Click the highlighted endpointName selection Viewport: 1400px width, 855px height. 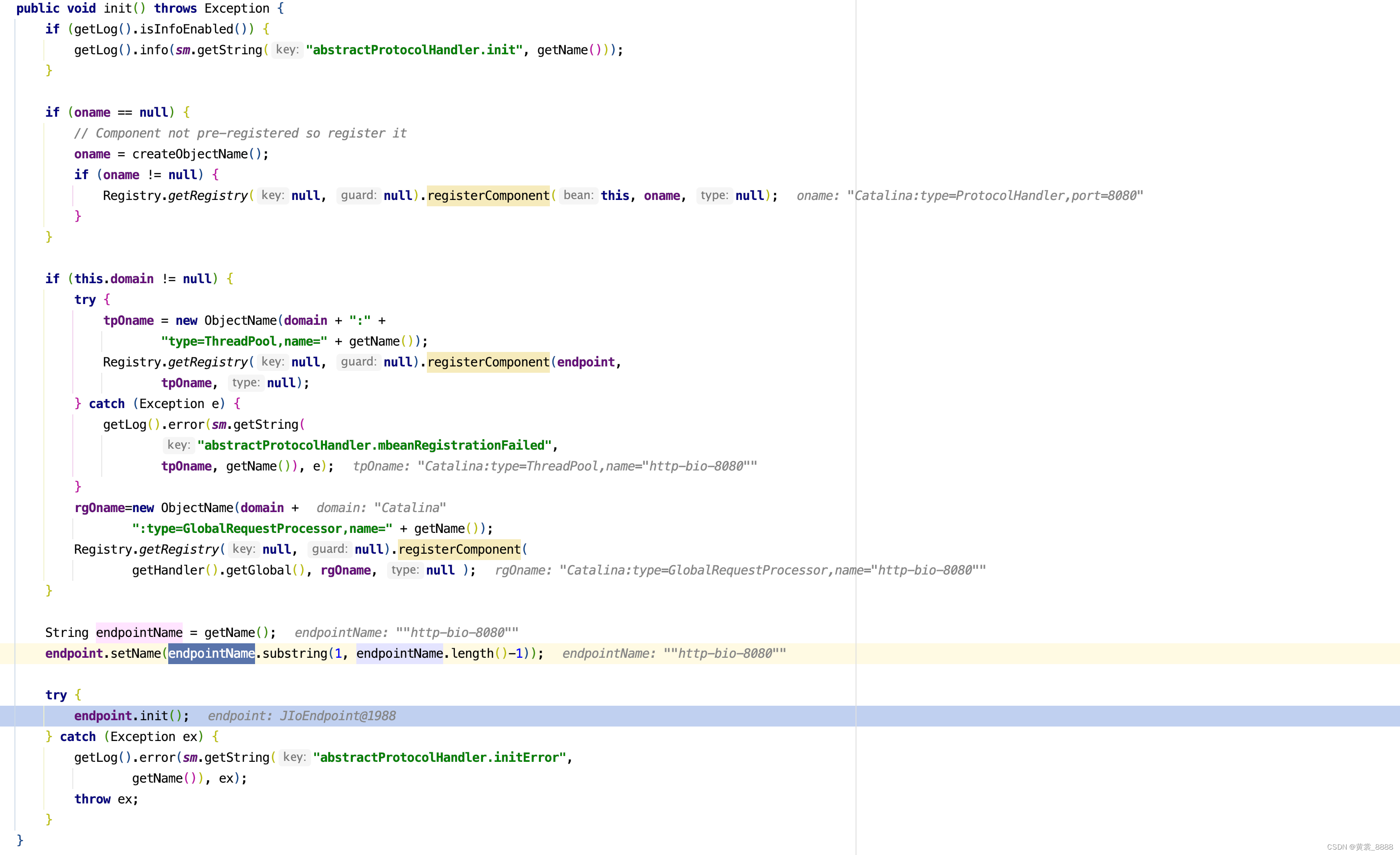coord(211,653)
